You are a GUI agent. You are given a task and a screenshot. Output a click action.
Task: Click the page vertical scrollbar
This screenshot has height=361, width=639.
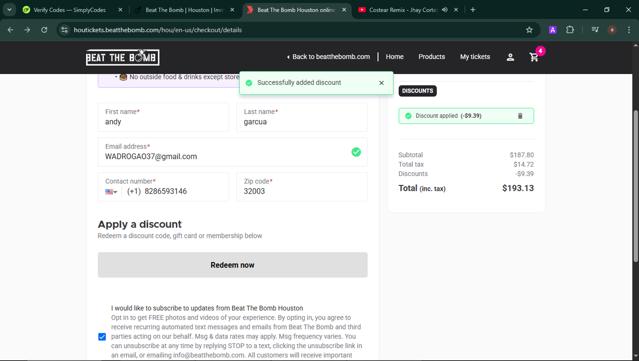[x=635, y=186]
